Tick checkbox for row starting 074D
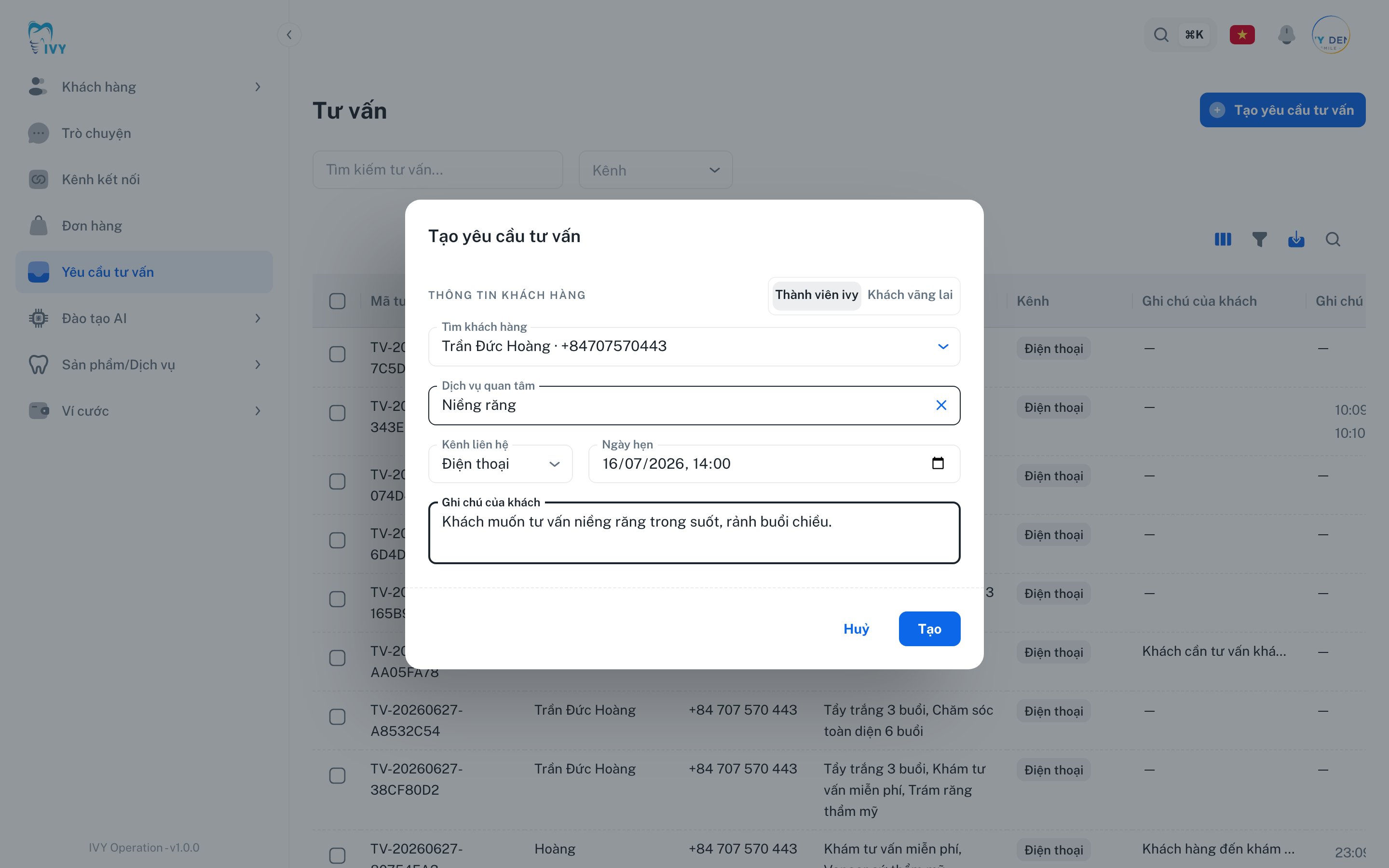 click(x=338, y=482)
